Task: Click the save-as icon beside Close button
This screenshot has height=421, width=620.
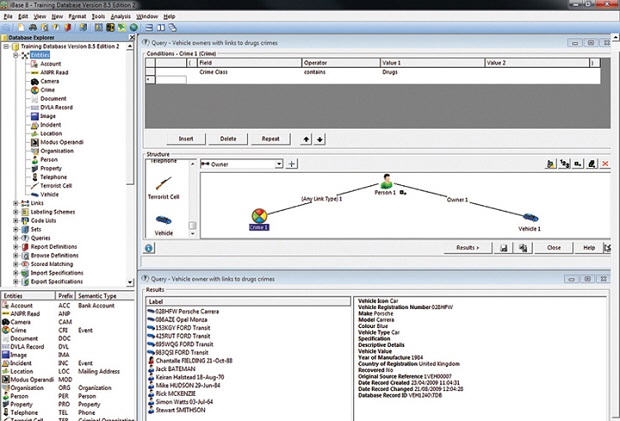Action: (523, 248)
